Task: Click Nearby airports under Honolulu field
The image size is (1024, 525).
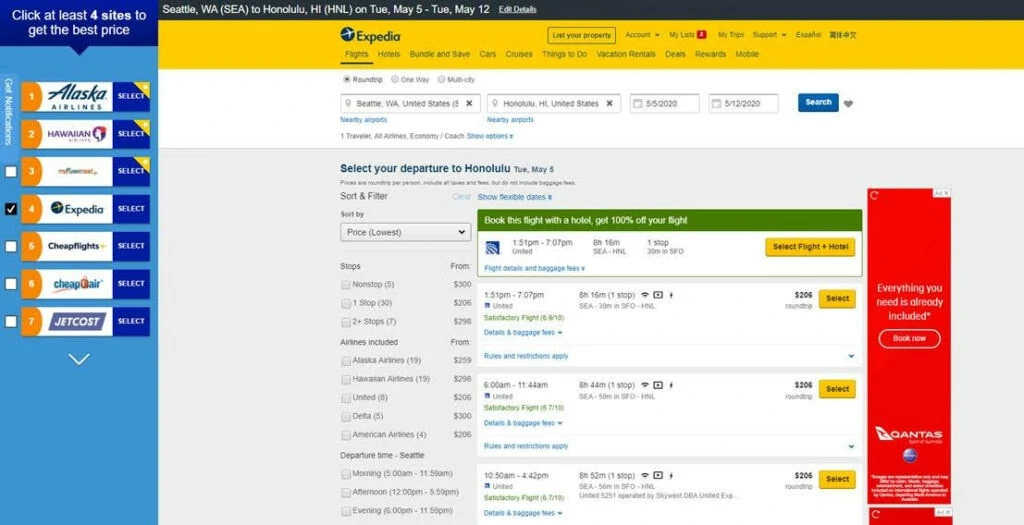Action: pyautogui.click(x=510, y=120)
